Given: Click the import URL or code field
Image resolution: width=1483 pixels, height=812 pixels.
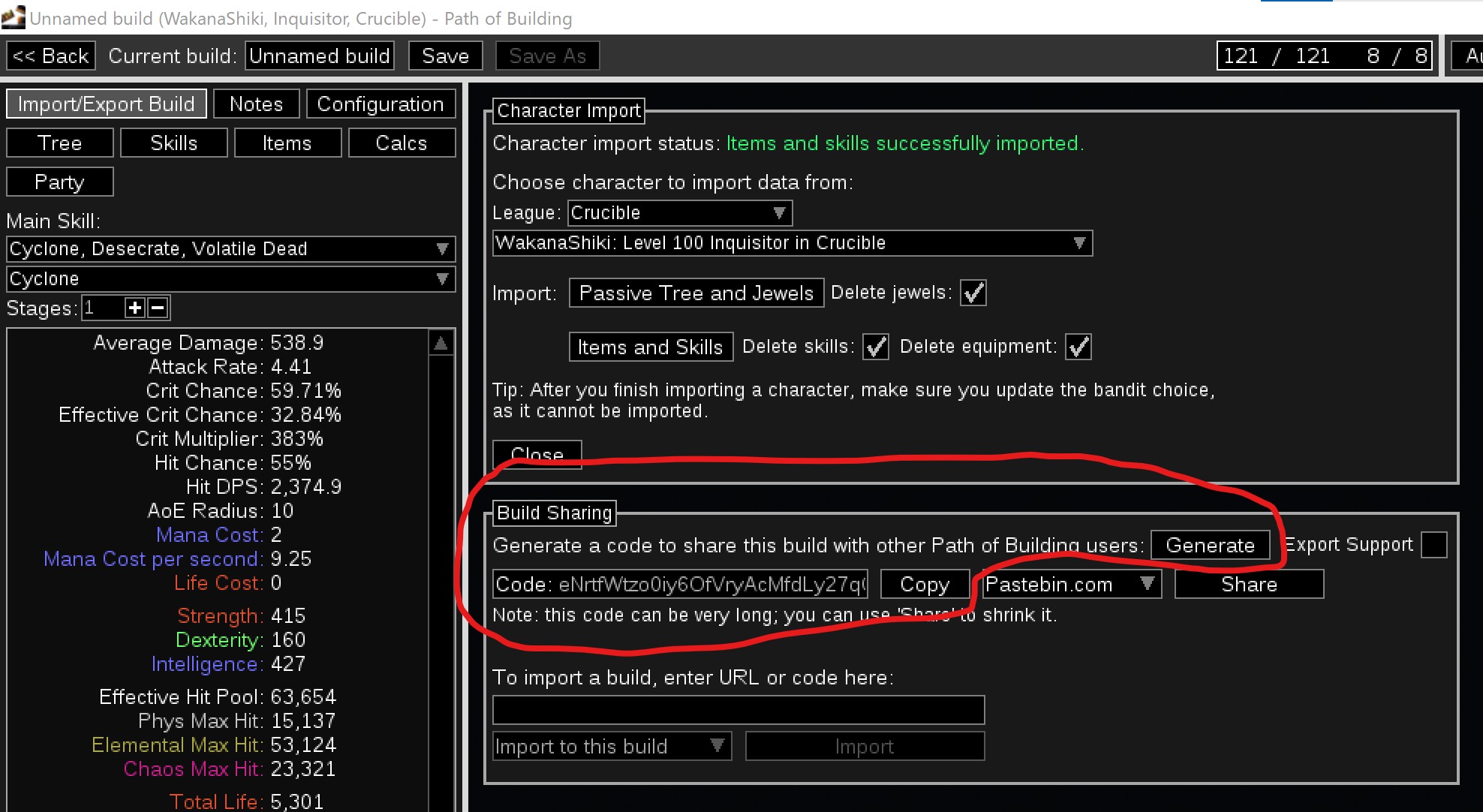Looking at the screenshot, I should point(738,710).
